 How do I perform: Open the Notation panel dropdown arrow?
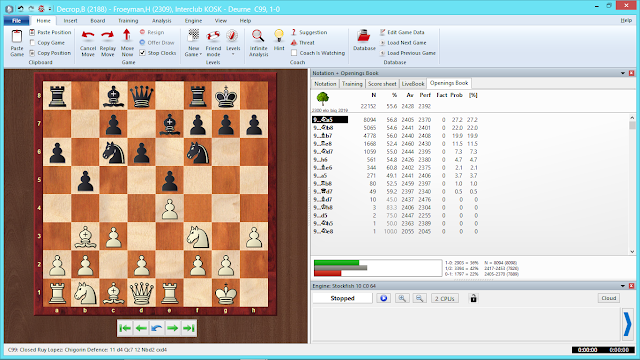pyautogui.click(x=623, y=73)
